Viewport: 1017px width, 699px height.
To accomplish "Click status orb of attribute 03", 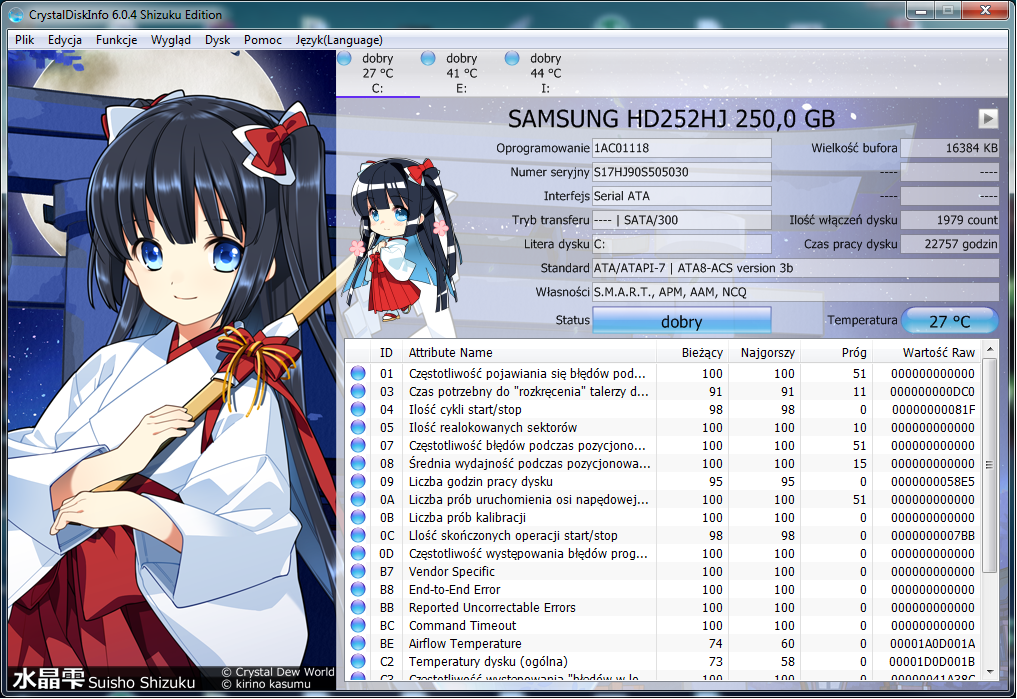I will pyautogui.click(x=358, y=392).
